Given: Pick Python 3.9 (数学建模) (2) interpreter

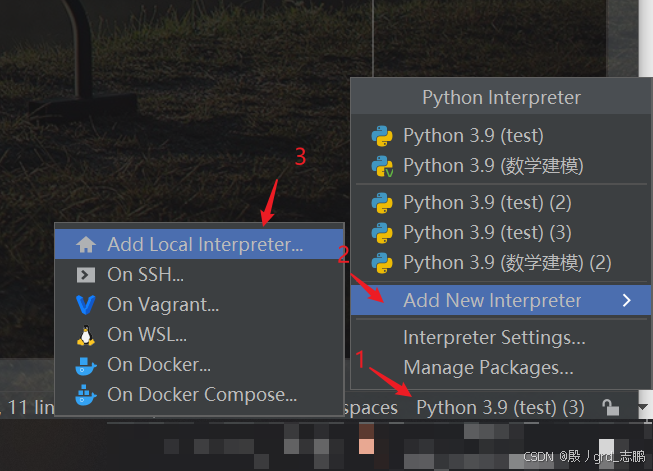Looking at the screenshot, I should coord(501,263).
